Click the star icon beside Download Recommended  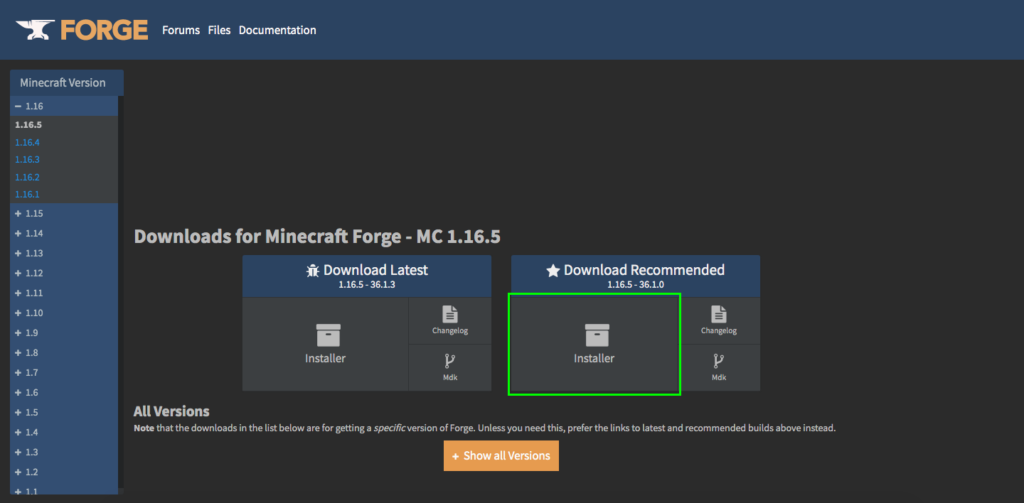point(552,270)
